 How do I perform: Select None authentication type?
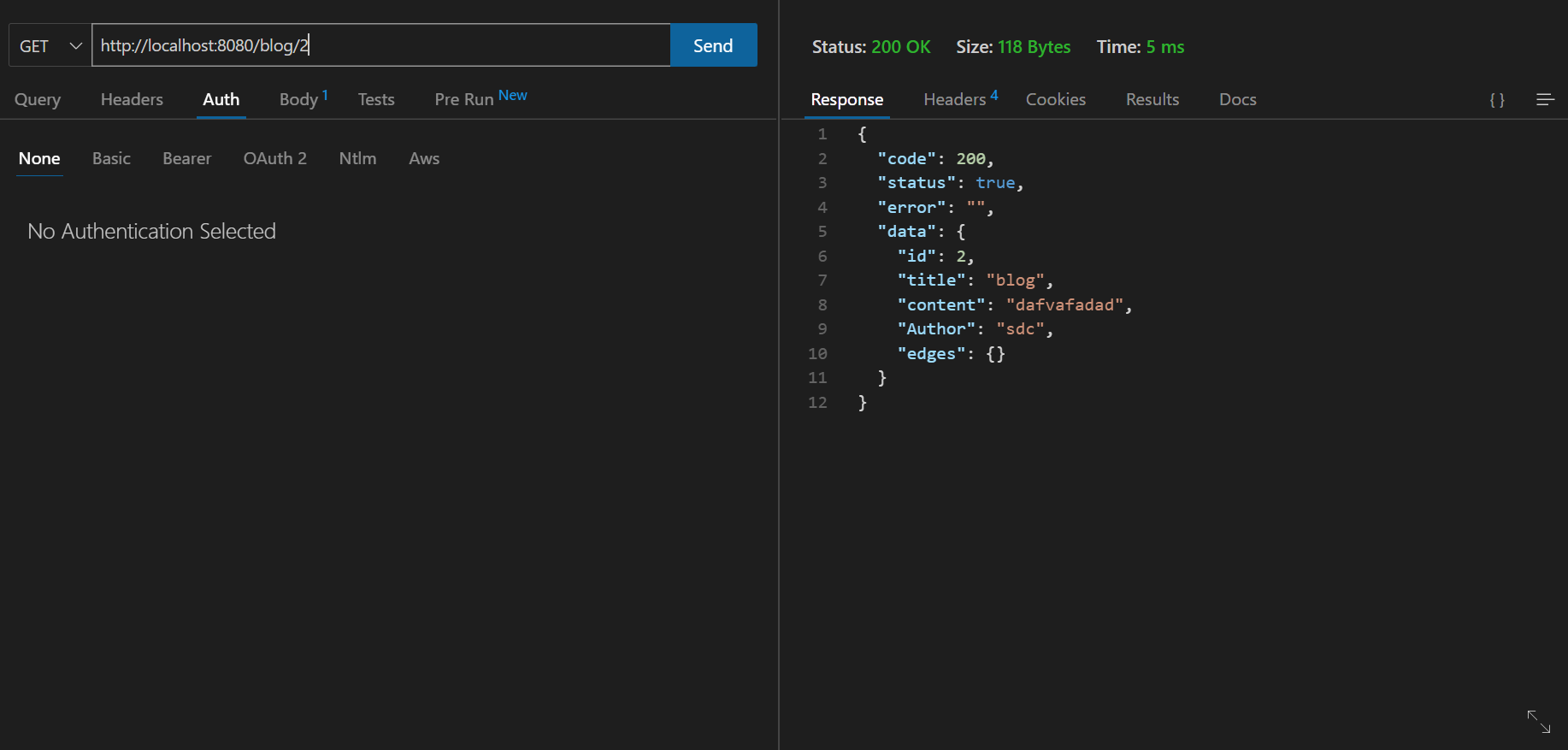(39, 159)
